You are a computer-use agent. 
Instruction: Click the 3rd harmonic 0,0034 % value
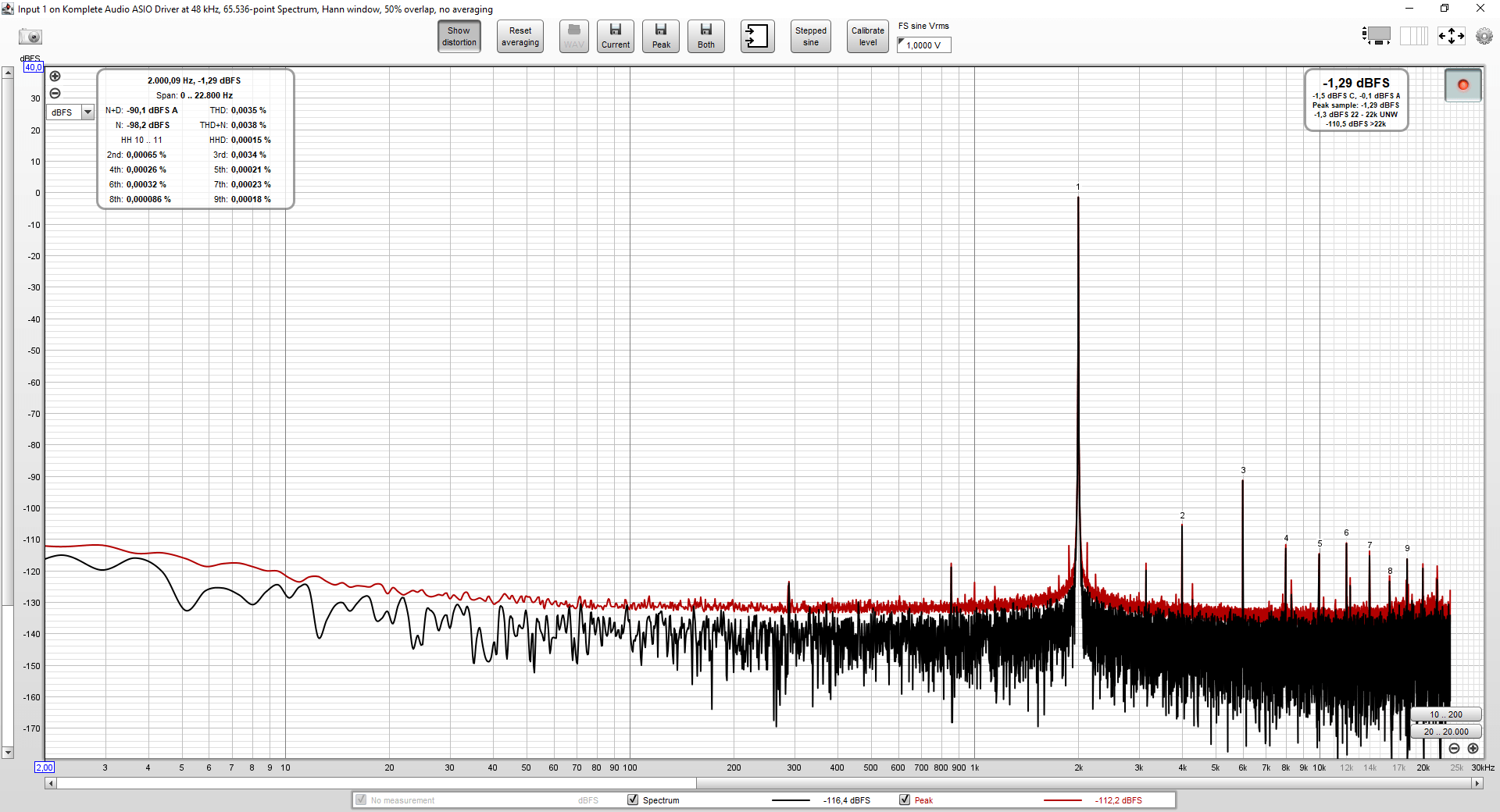248,155
